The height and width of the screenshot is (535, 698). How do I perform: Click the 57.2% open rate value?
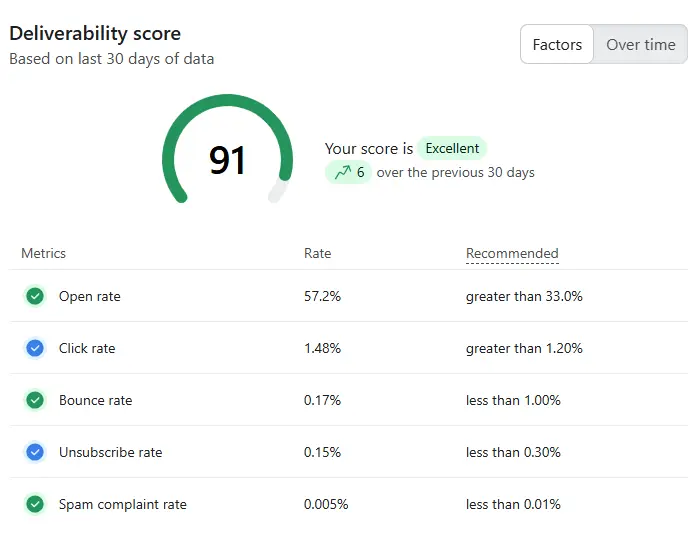(x=322, y=296)
